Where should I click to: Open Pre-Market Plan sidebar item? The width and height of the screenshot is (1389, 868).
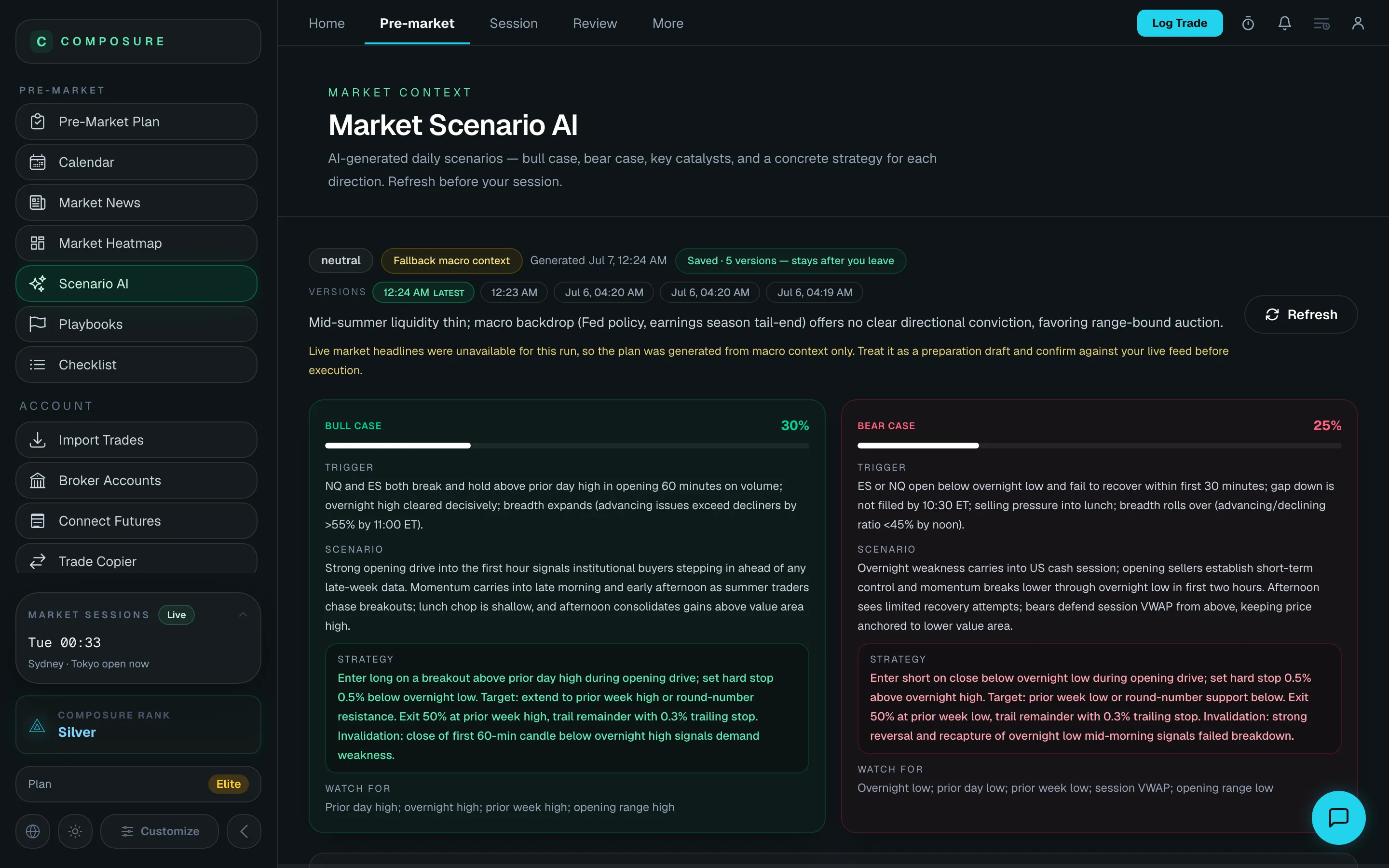pyautogui.click(x=136, y=122)
